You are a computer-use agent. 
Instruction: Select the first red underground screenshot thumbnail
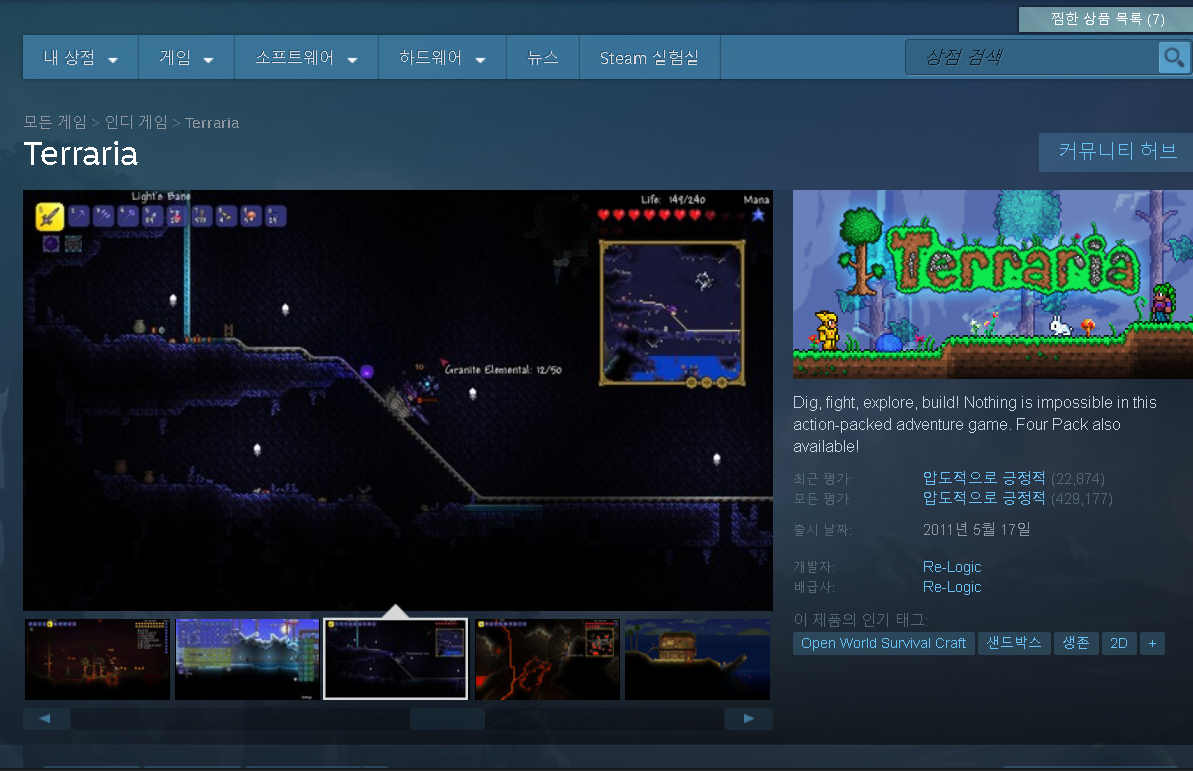tap(97, 659)
